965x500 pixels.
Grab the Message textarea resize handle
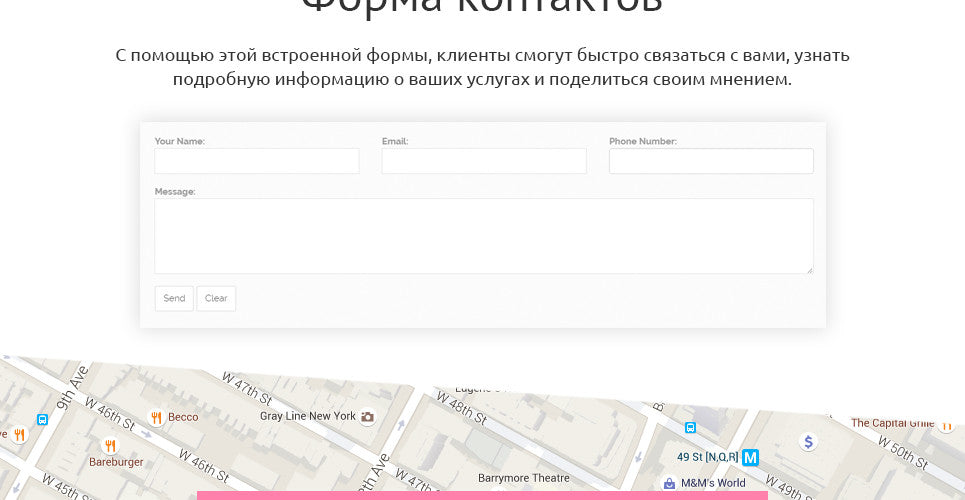click(809, 269)
